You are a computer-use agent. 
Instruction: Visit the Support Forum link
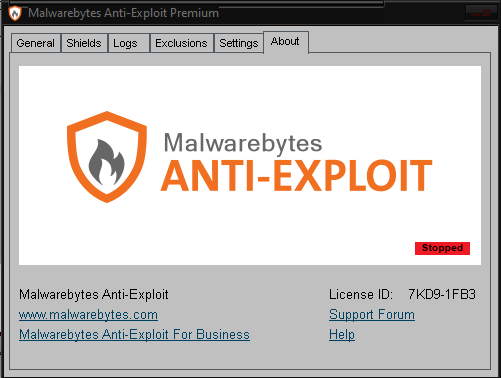pos(372,314)
